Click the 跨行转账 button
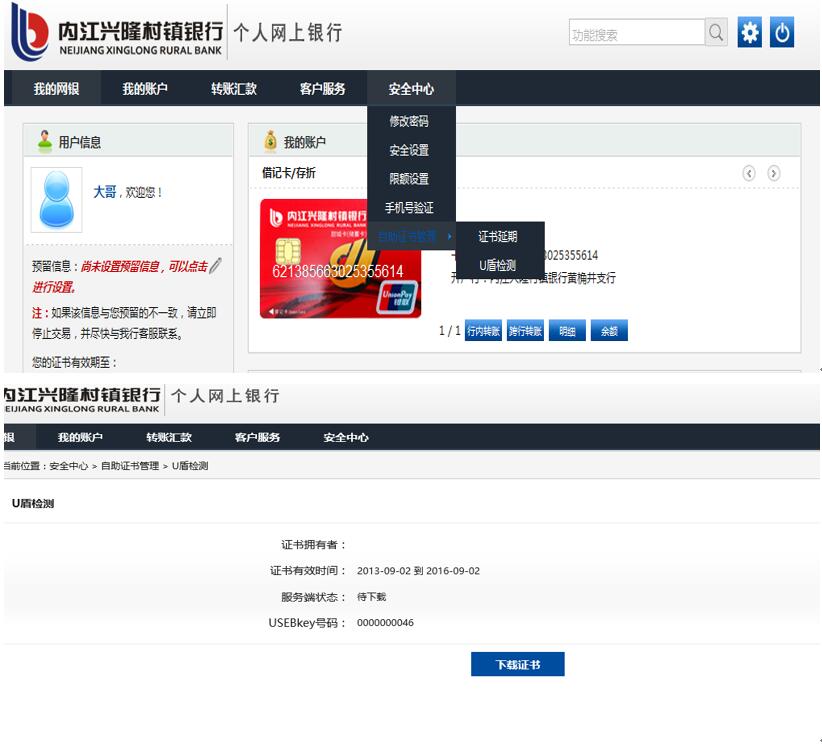The image size is (822, 745). pyautogui.click(x=525, y=330)
